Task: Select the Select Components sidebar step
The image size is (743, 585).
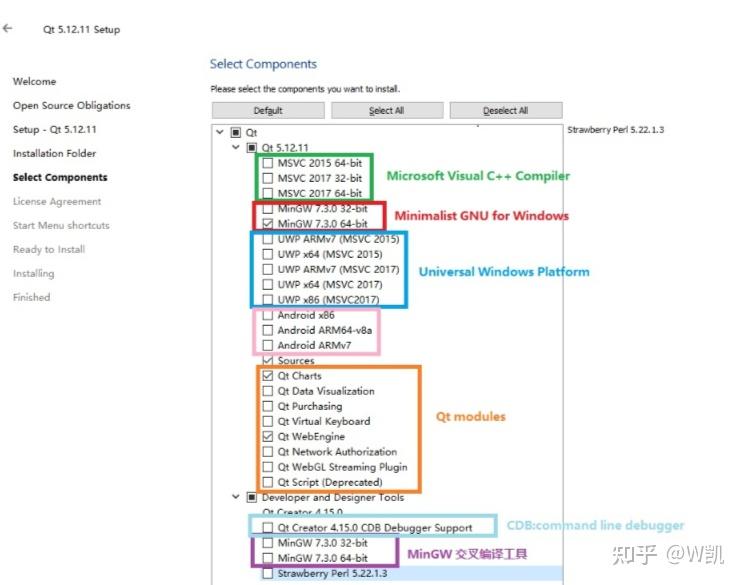Action: click(60, 177)
